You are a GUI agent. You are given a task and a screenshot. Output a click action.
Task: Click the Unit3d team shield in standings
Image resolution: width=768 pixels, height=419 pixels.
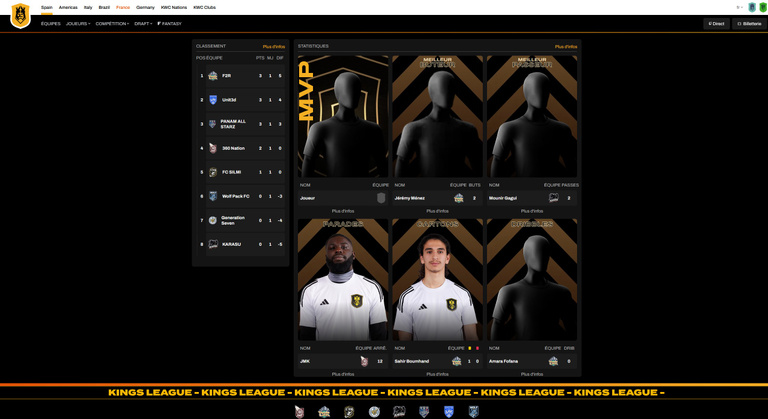(x=213, y=99)
